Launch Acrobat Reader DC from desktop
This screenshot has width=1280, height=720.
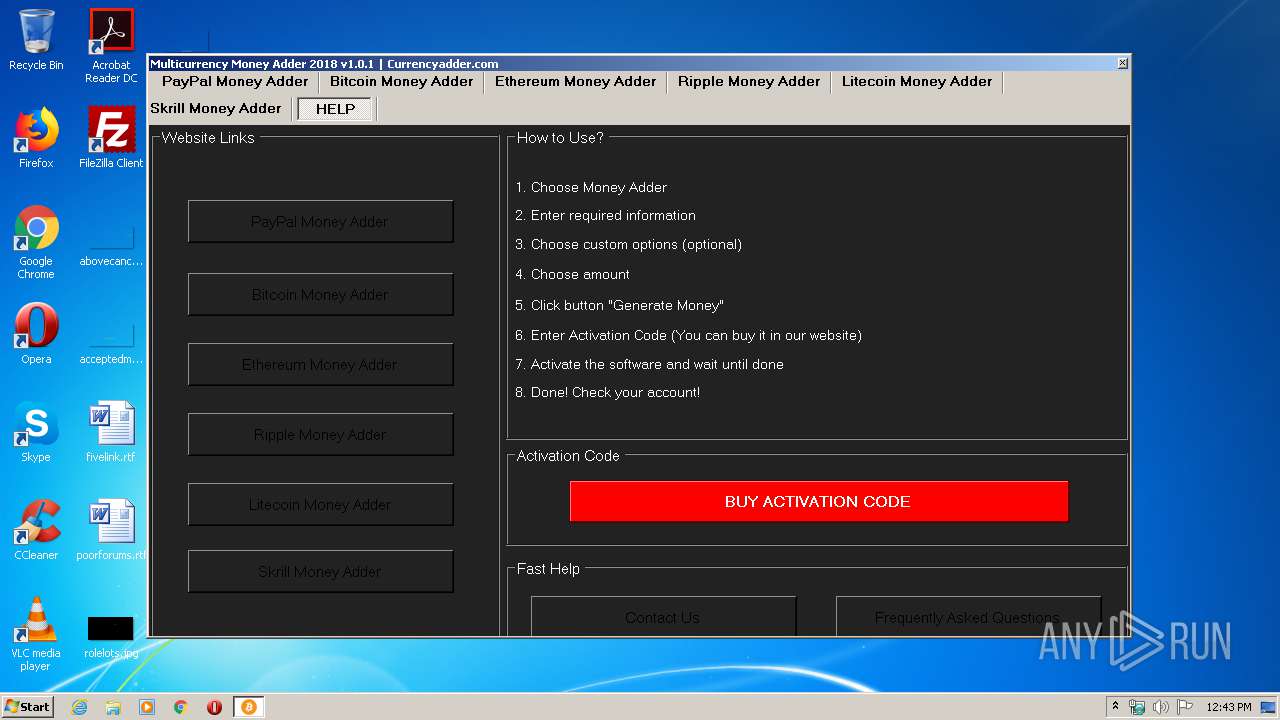click(x=111, y=46)
